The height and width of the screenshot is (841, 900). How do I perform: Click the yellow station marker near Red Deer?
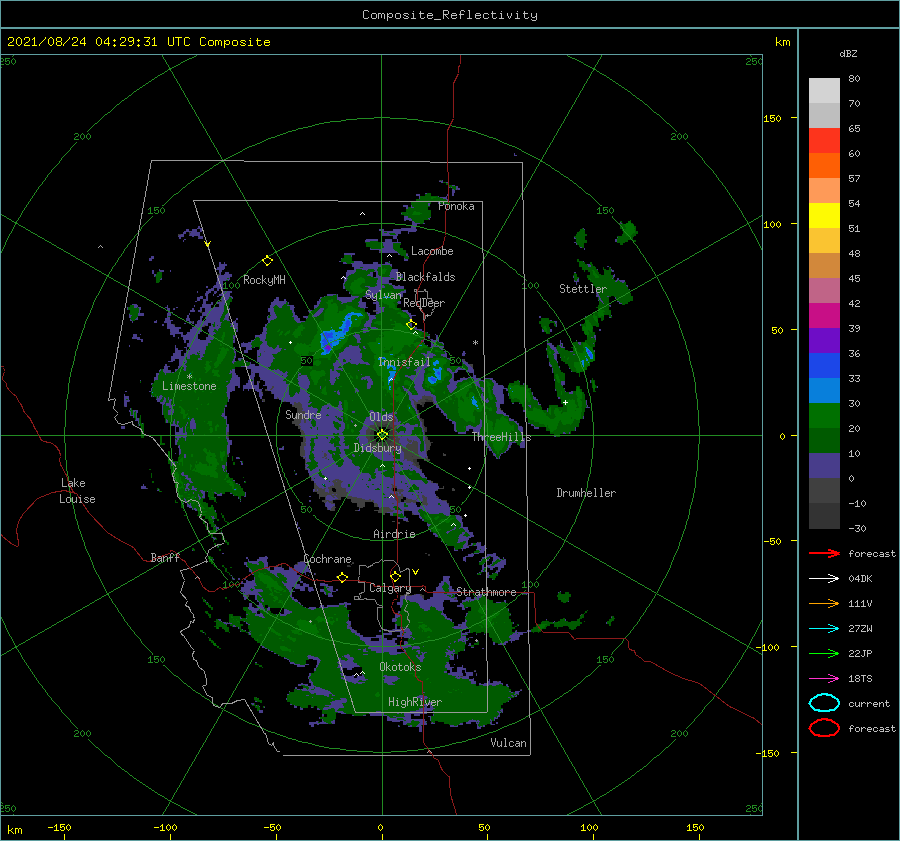[411, 325]
